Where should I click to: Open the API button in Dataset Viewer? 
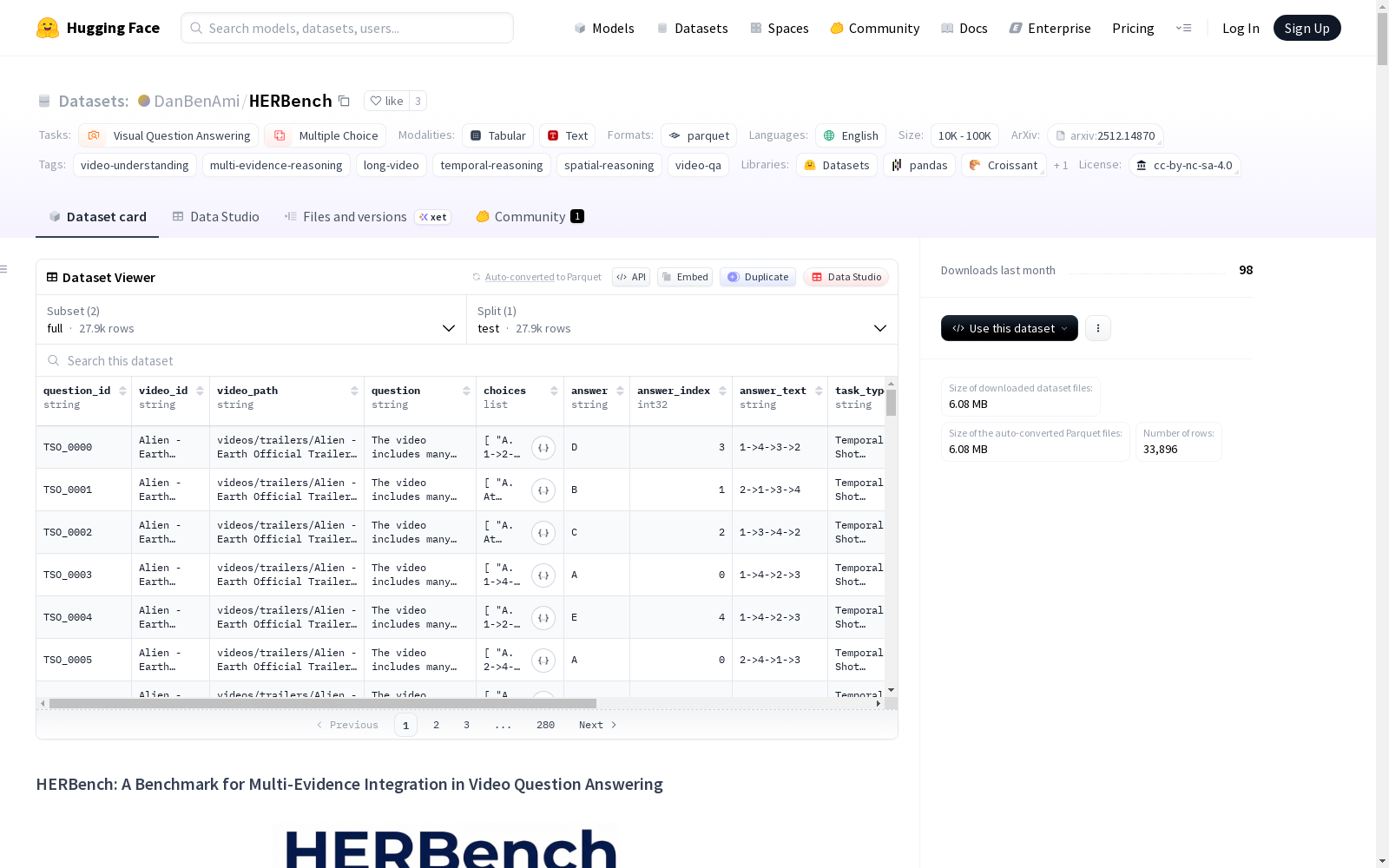[631, 277]
